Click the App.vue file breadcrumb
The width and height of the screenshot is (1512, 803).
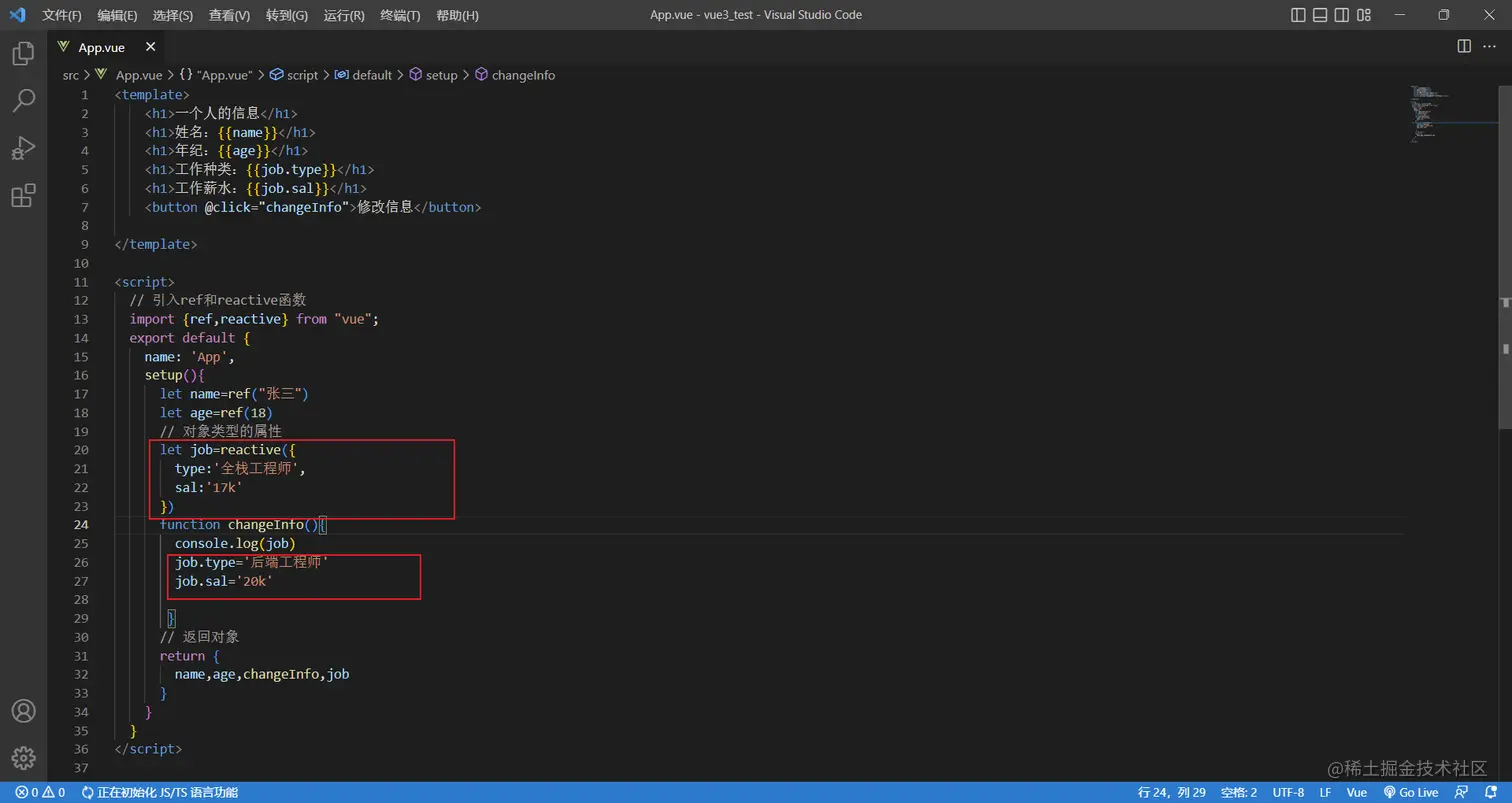[129, 75]
